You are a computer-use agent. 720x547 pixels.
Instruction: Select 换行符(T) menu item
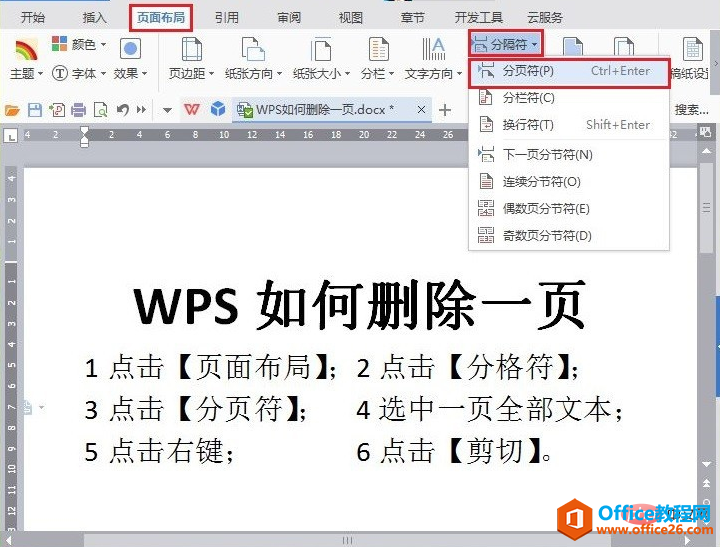tap(569, 124)
